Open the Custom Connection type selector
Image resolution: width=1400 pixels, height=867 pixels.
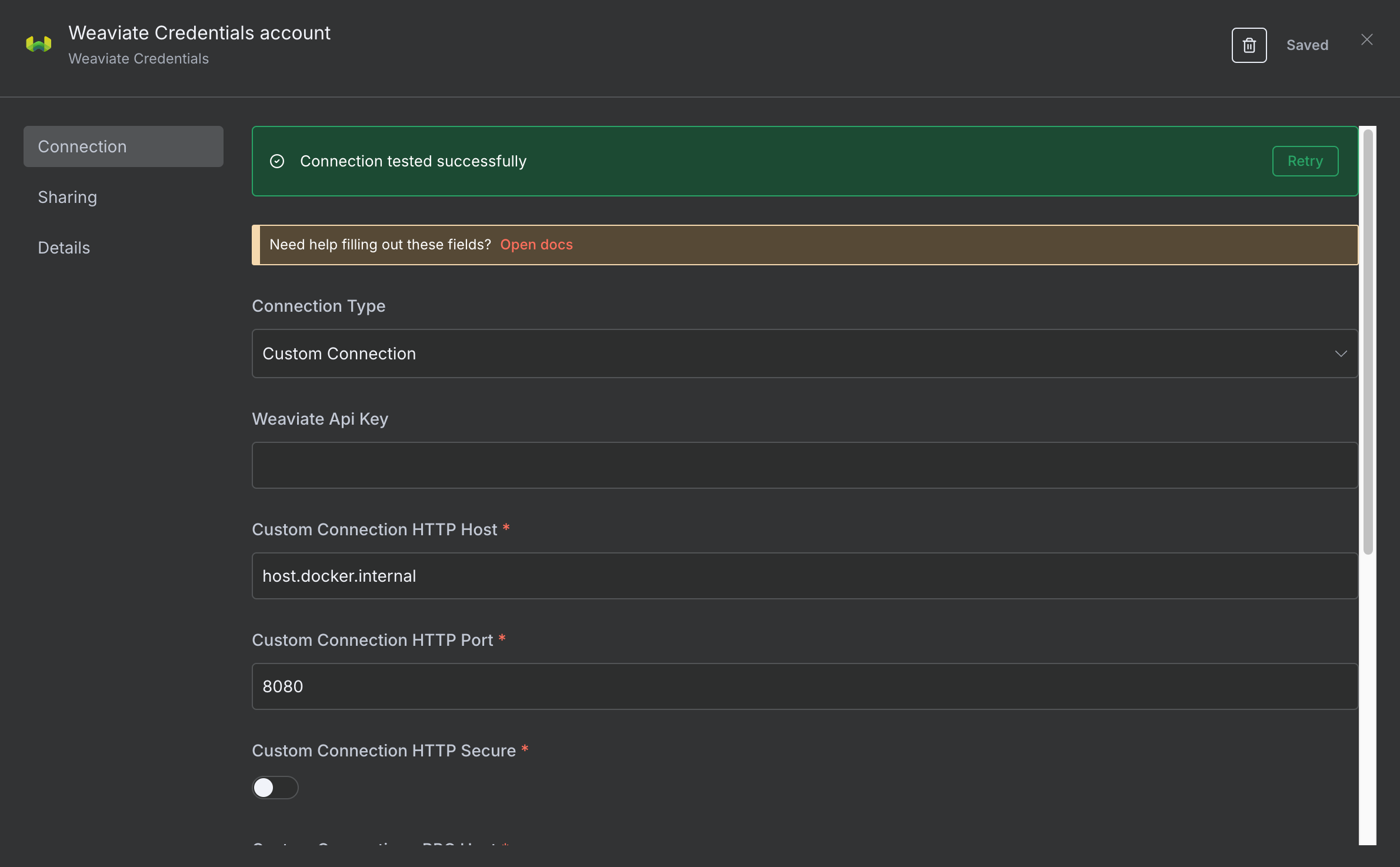click(x=804, y=354)
